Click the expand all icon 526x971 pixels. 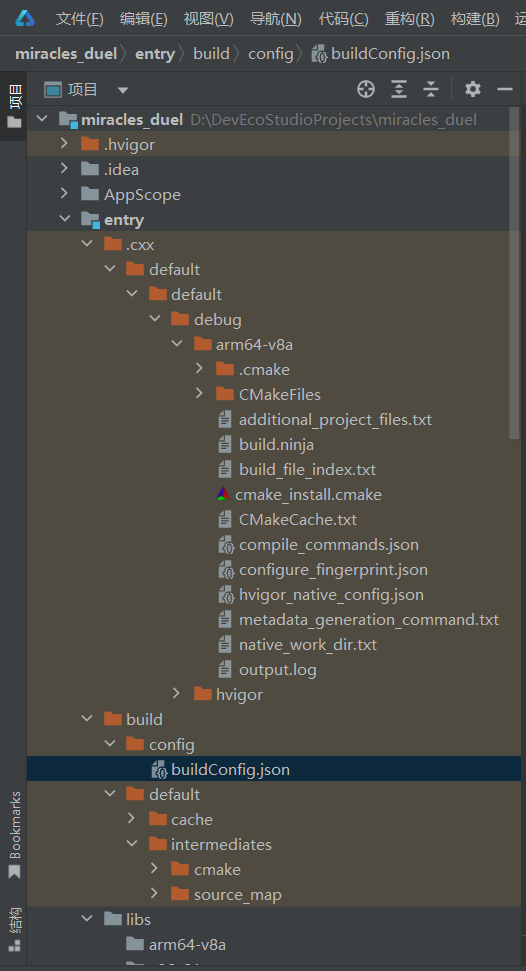pos(398,90)
